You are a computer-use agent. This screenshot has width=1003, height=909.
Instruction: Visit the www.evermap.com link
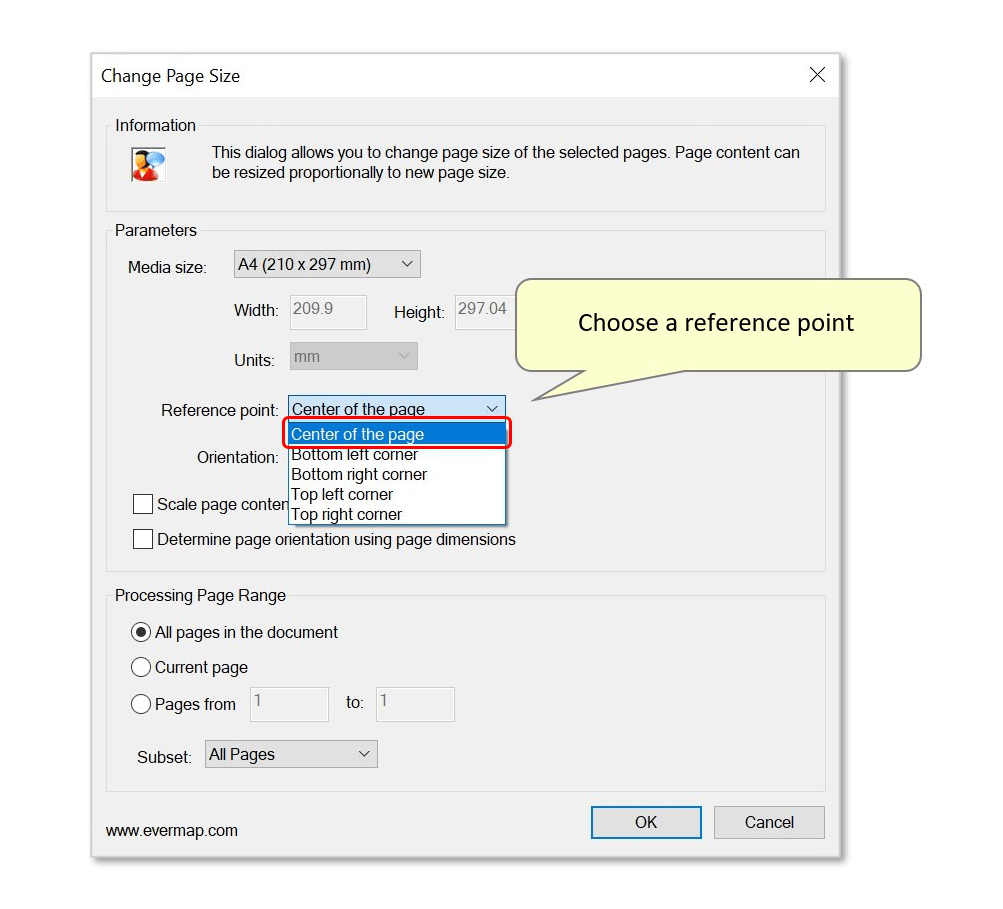point(171,830)
